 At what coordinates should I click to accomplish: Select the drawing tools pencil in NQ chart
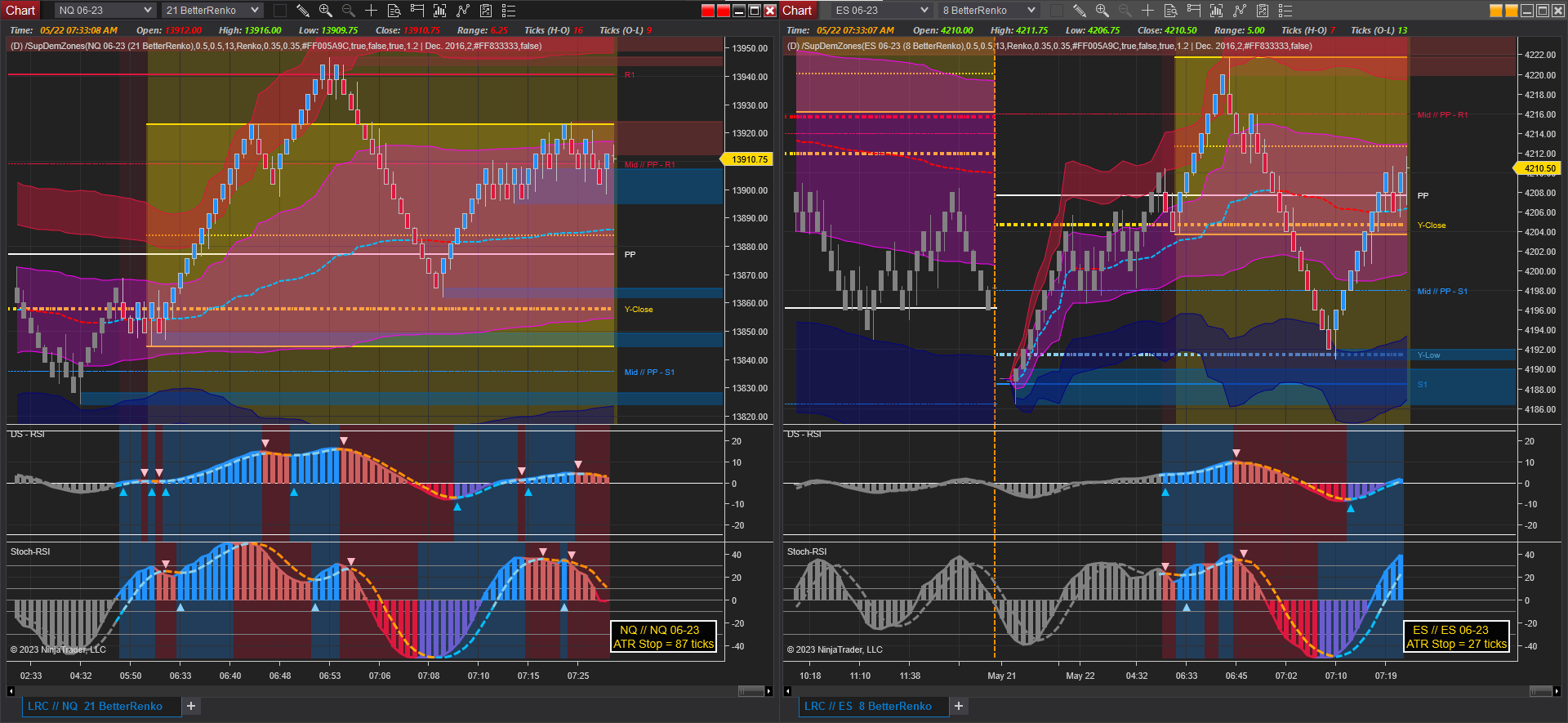pyautogui.click(x=302, y=11)
